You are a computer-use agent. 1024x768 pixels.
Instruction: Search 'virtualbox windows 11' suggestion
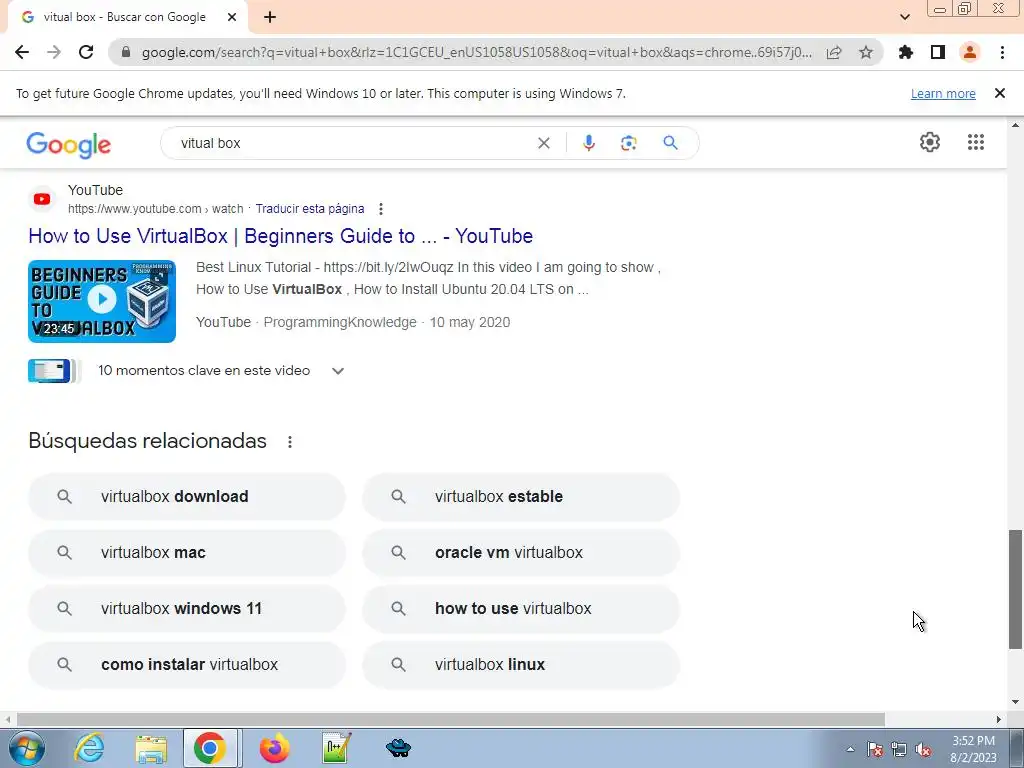[x=187, y=609]
